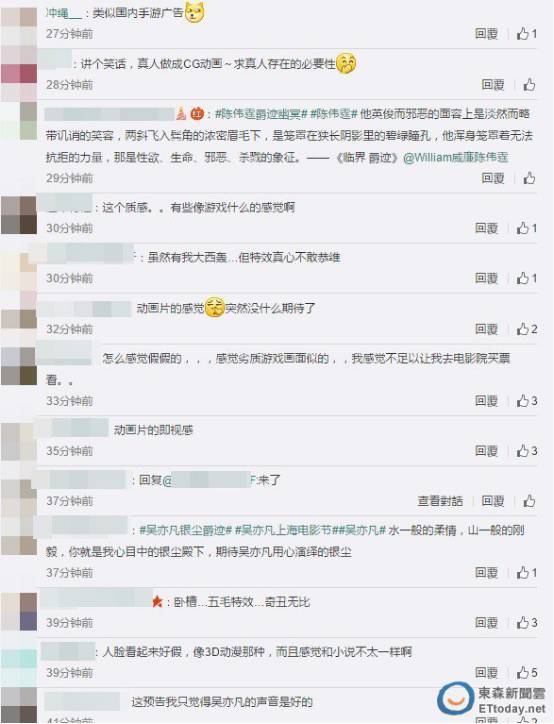Reply to the 33分钟前 劣质游戏画面 comment
This screenshot has width=554, height=724.
click(x=487, y=401)
